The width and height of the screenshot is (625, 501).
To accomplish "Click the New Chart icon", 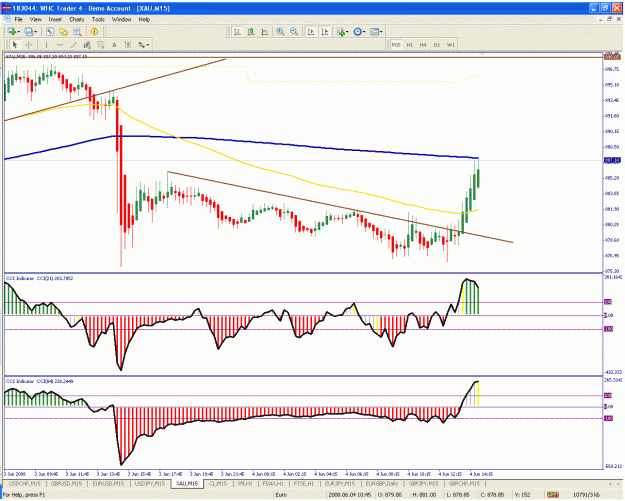I will coord(12,31).
